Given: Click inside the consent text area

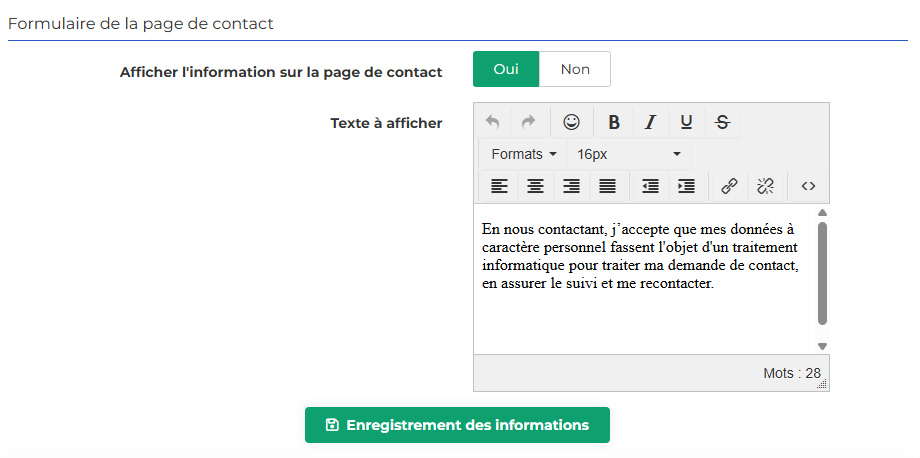Looking at the screenshot, I should tap(644, 279).
